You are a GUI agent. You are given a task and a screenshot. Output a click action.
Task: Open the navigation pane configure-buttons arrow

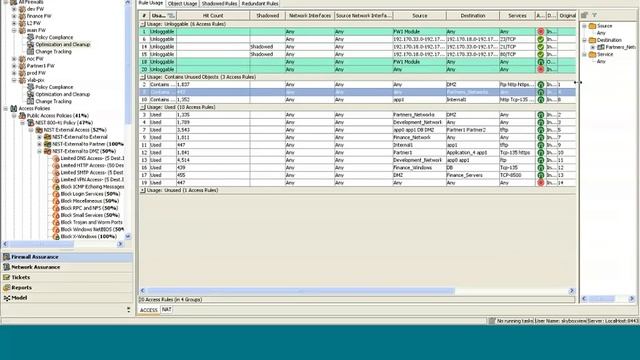[129, 310]
